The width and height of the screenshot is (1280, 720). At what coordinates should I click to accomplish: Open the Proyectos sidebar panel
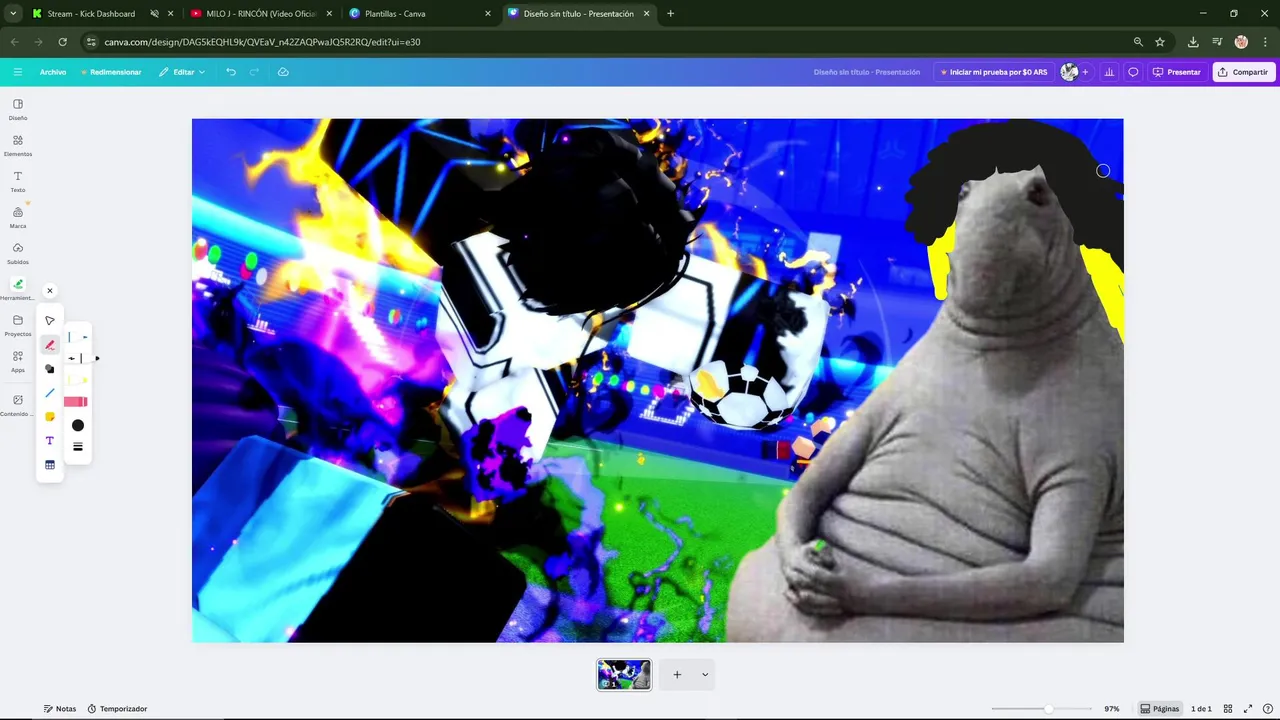pos(18,325)
